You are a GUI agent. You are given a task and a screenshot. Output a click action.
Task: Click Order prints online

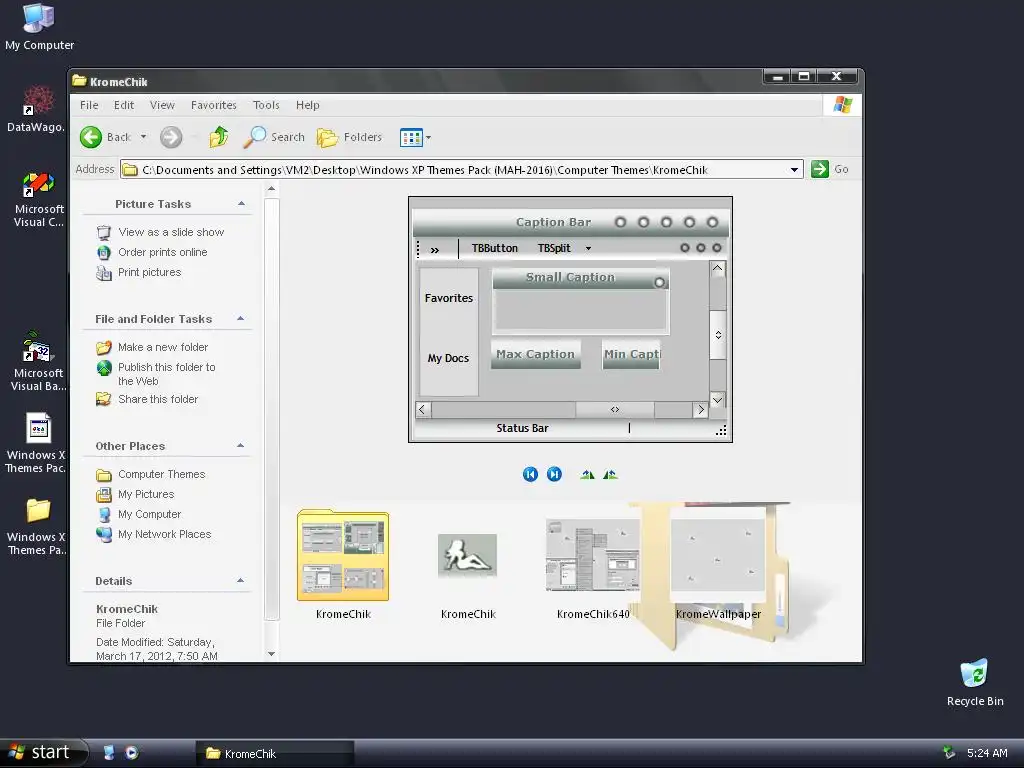point(162,252)
